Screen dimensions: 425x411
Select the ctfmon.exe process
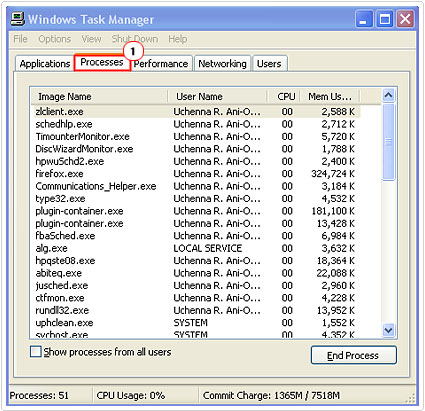point(196,298)
